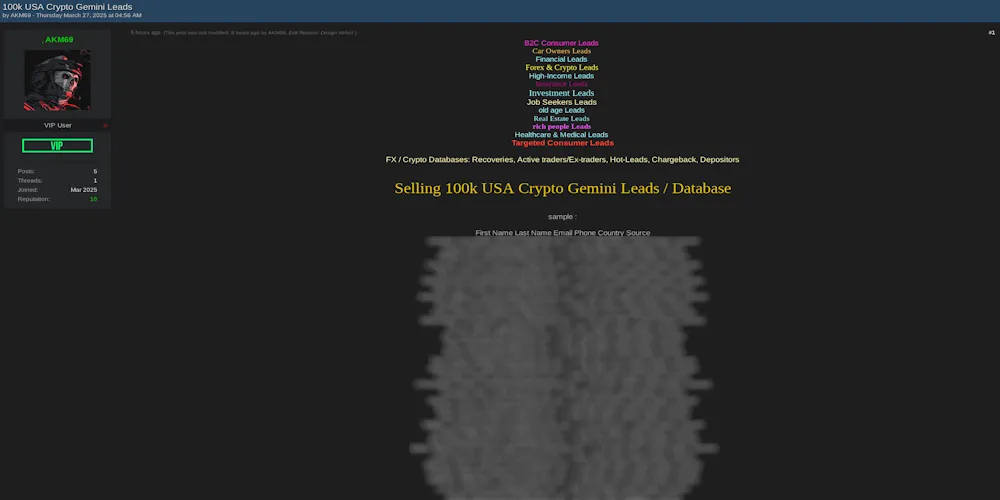
Task: Click the reputation score of 10
Action: pyautogui.click(x=94, y=199)
